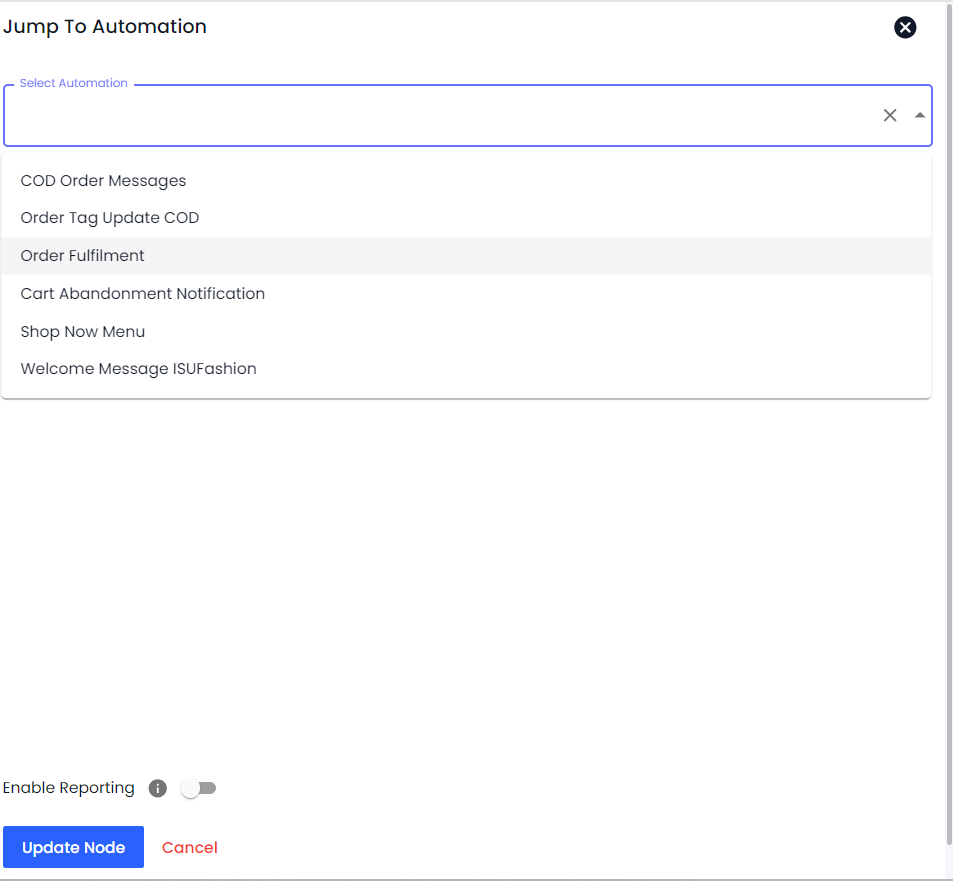Choose COD Order Messages from the list
The height and width of the screenshot is (881, 953).
104,181
